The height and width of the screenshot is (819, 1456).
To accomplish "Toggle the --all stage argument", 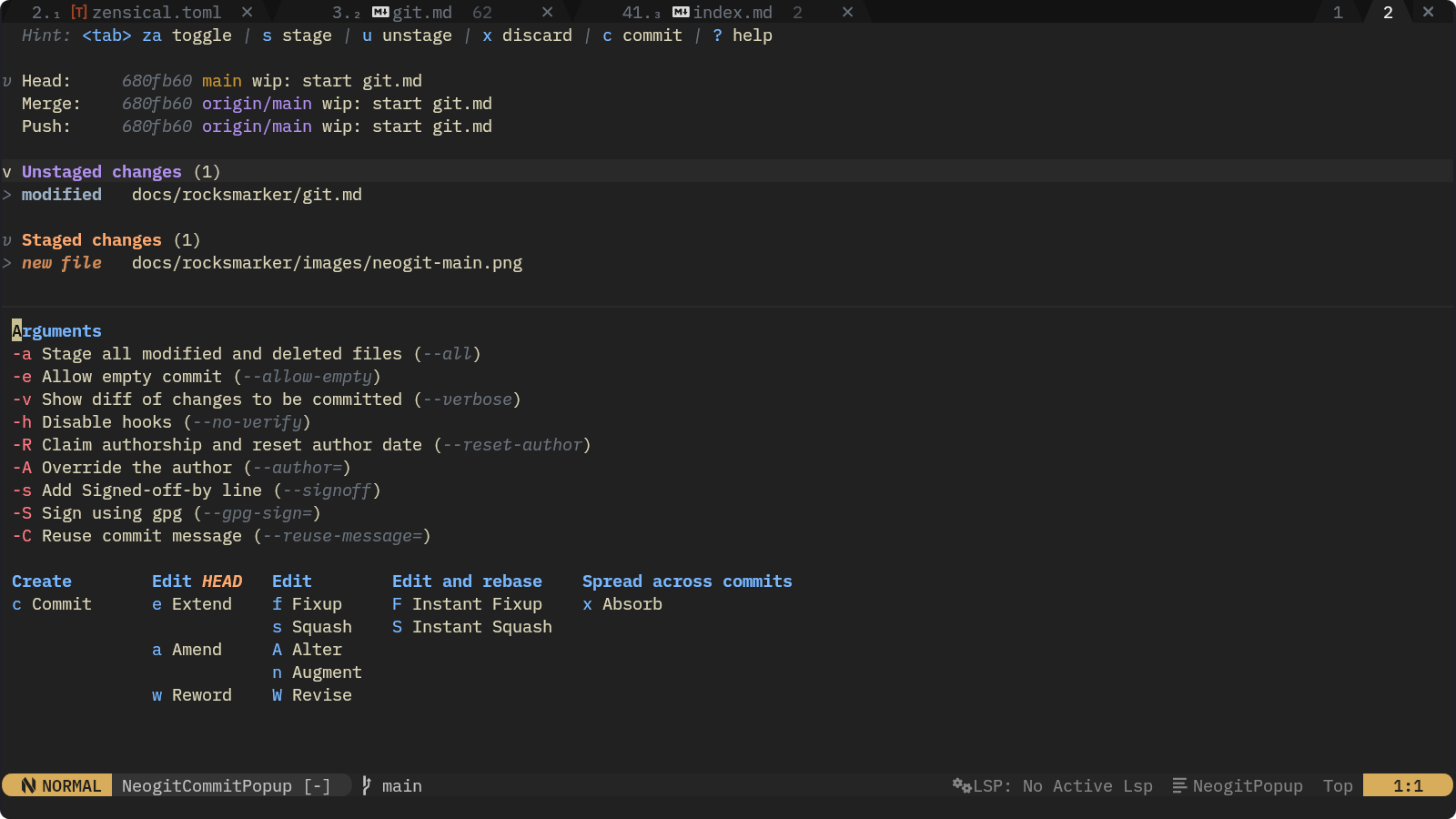I will point(22,354).
